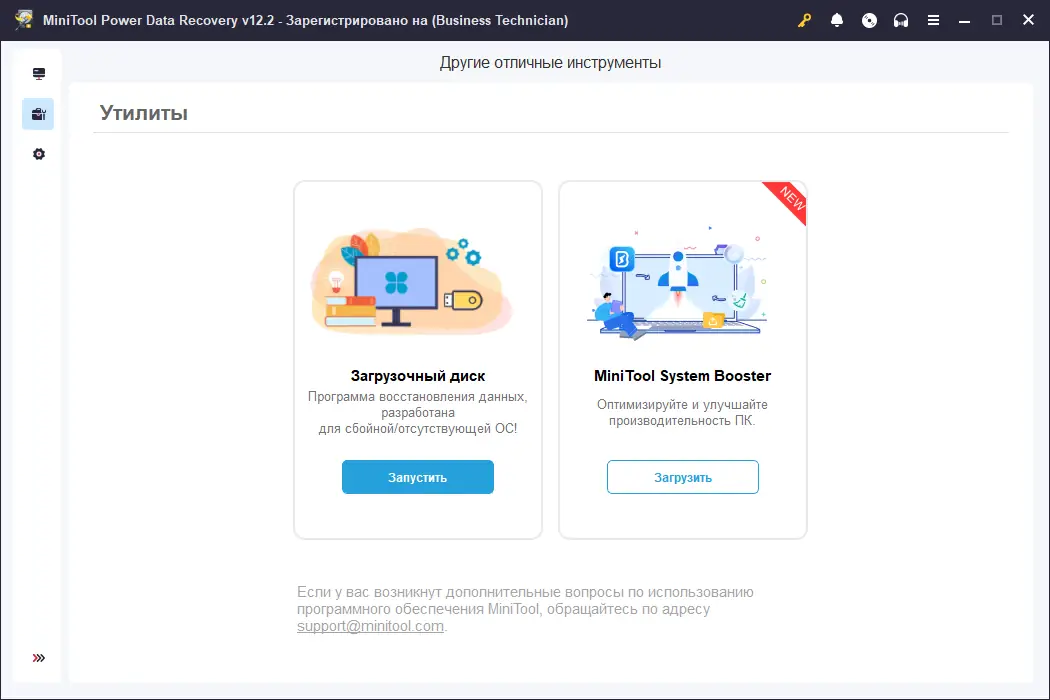Click the MiniTool app logo icon

(24, 19)
